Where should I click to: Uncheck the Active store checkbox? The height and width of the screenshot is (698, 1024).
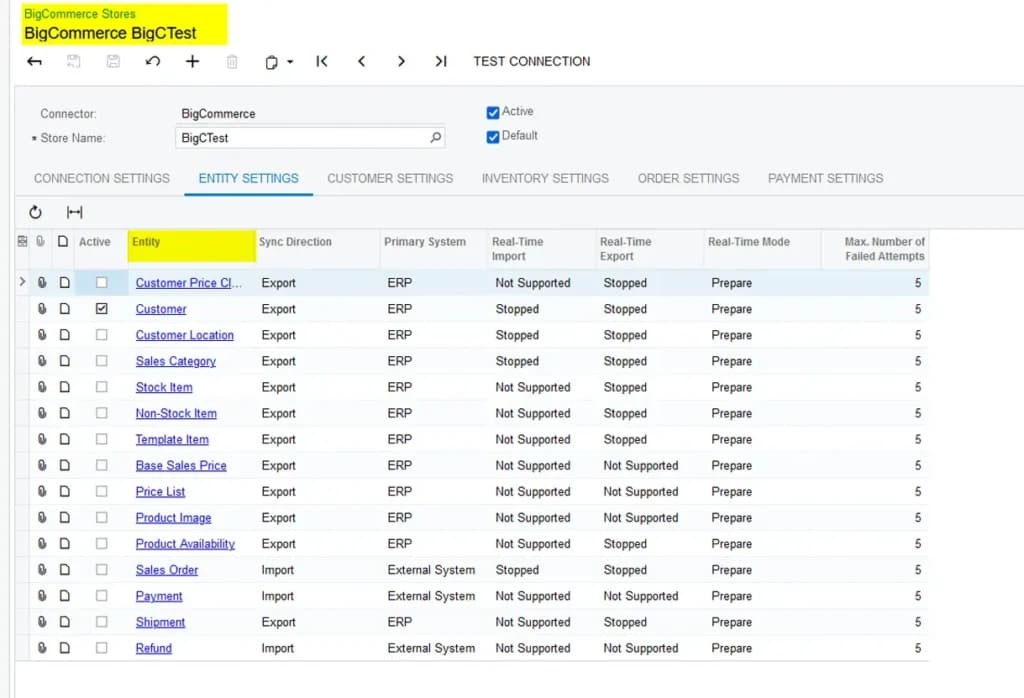pyautogui.click(x=493, y=112)
